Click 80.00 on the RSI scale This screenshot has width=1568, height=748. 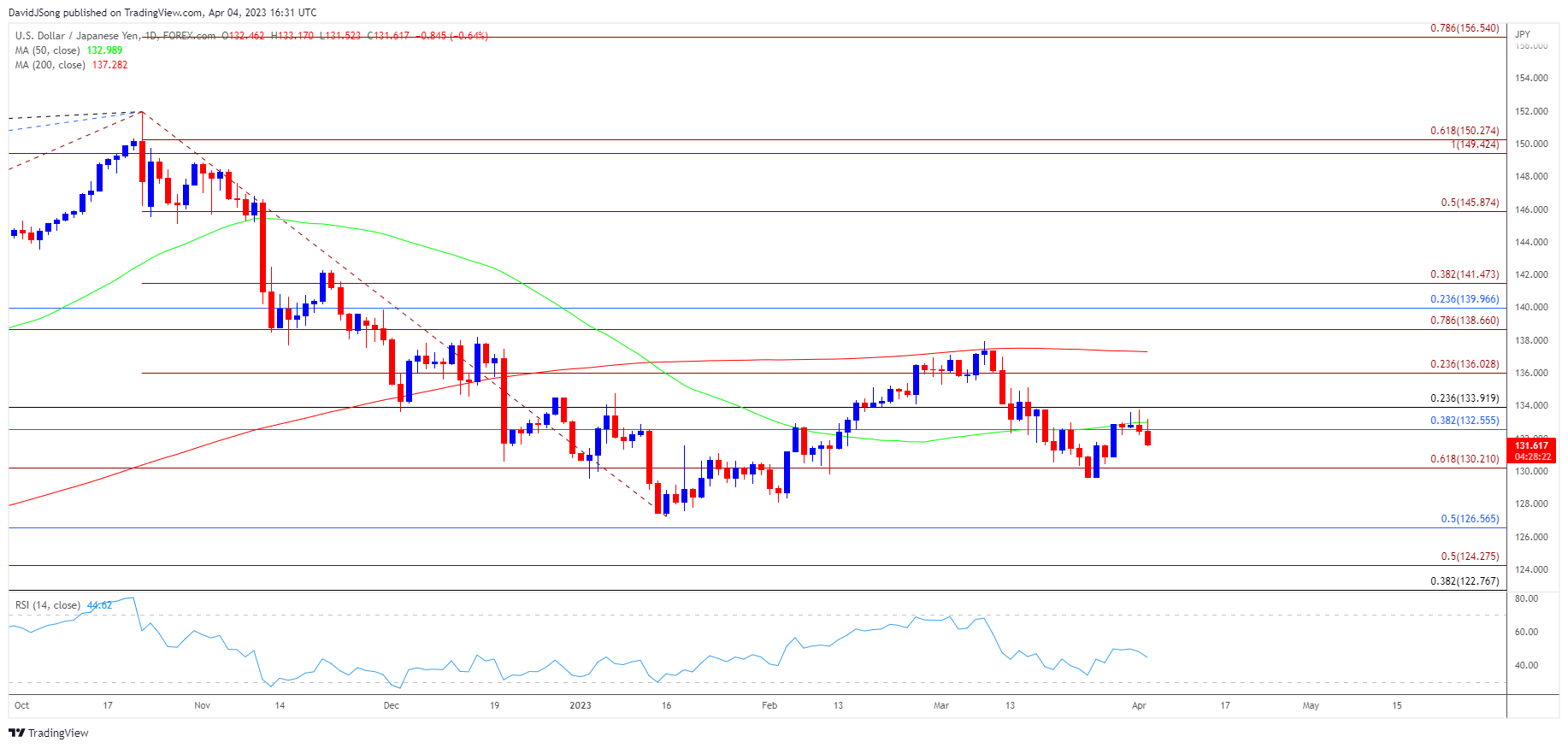pyautogui.click(x=1526, y=598)
